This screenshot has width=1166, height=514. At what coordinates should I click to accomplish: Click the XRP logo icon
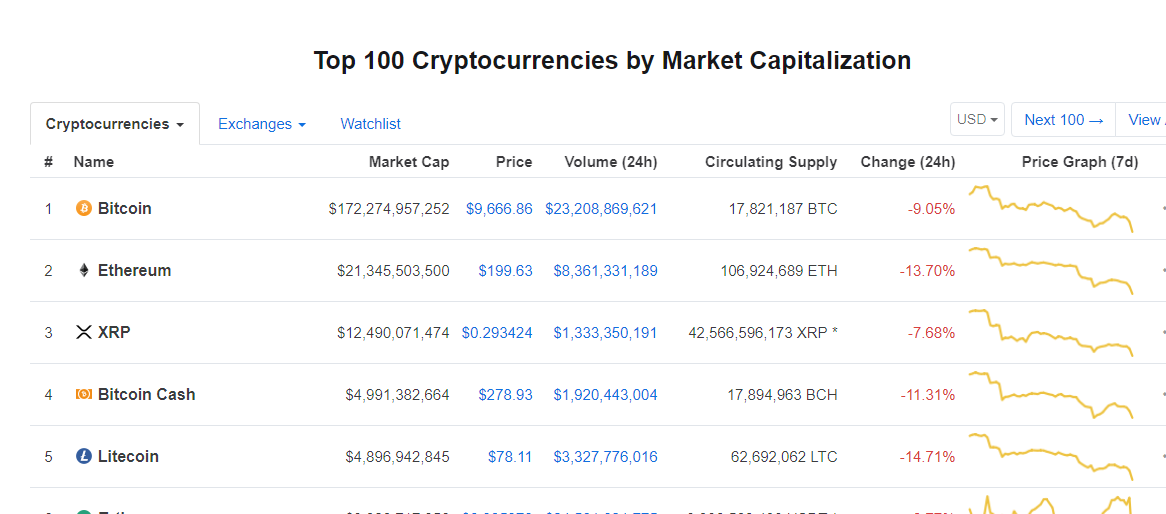tap(84, 333)
